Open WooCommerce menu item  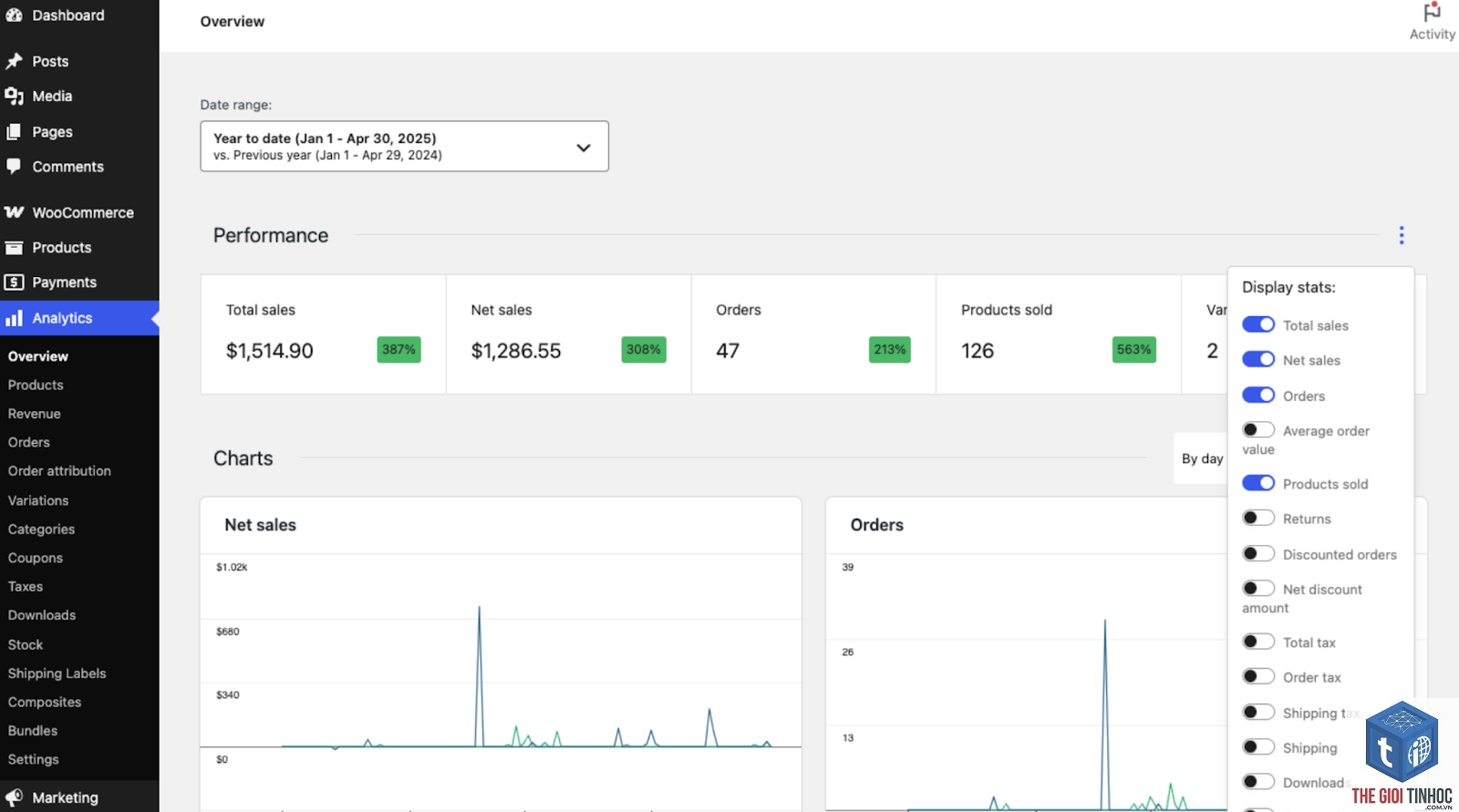tap(83, 212)
